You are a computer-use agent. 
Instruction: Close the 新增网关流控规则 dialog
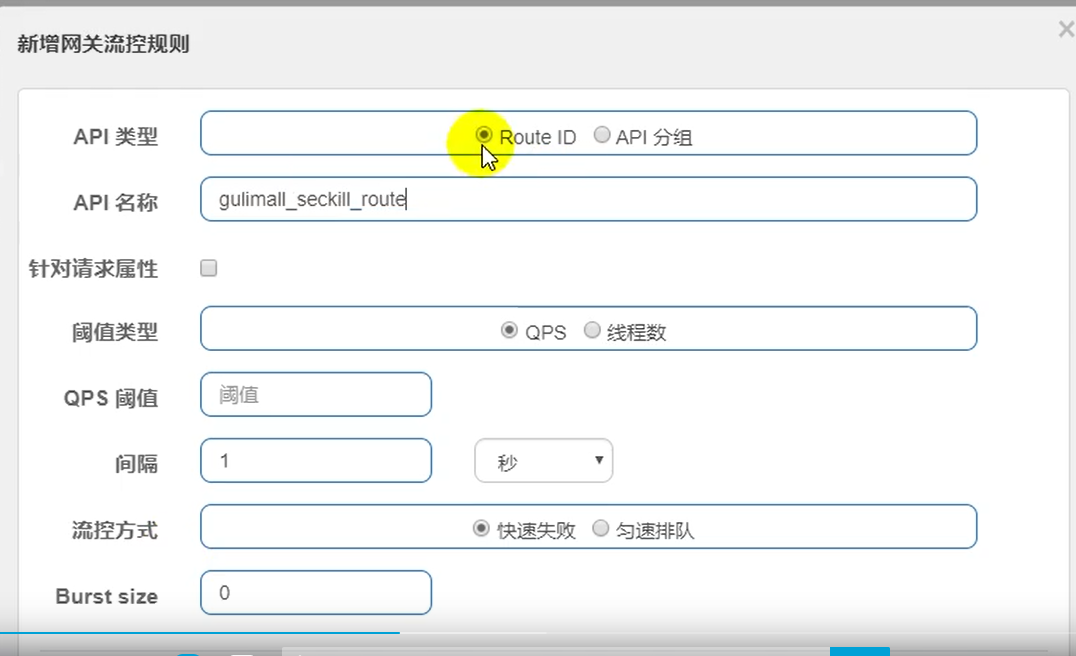pyautogui.click(x=1065, y=29)
